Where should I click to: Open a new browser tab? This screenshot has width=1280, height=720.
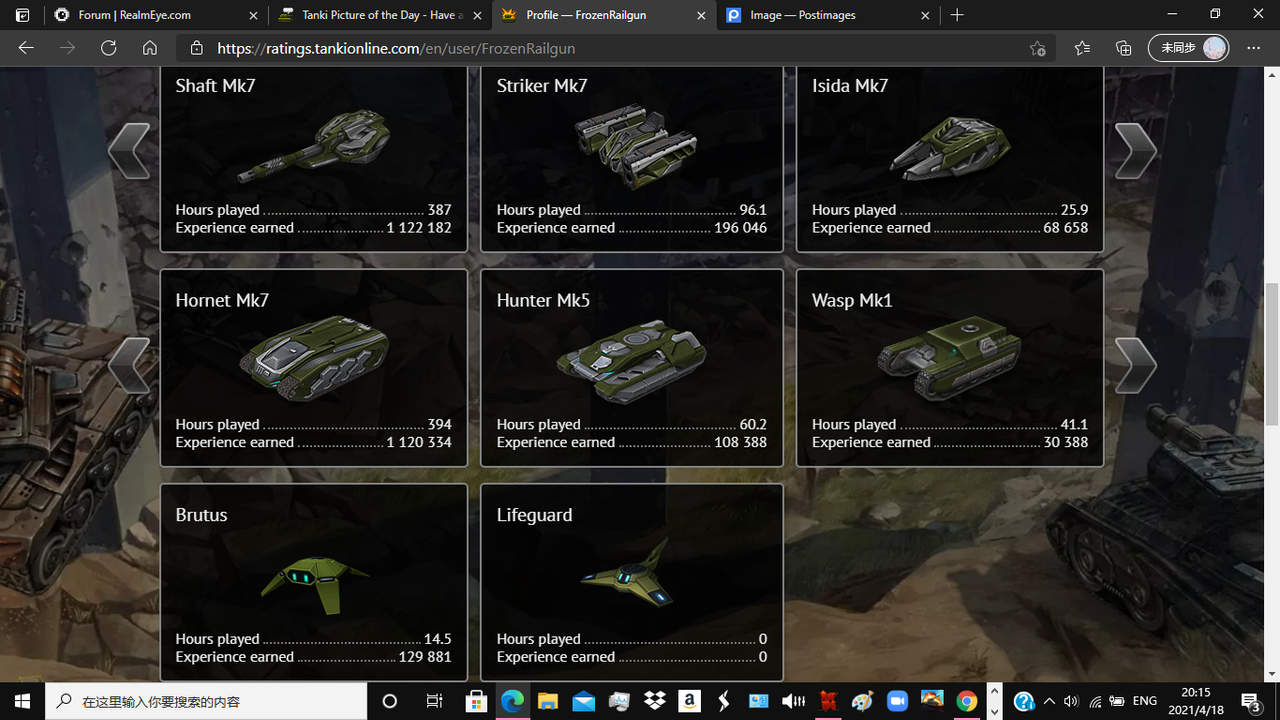pyautogui.click(x=957, y=15)
